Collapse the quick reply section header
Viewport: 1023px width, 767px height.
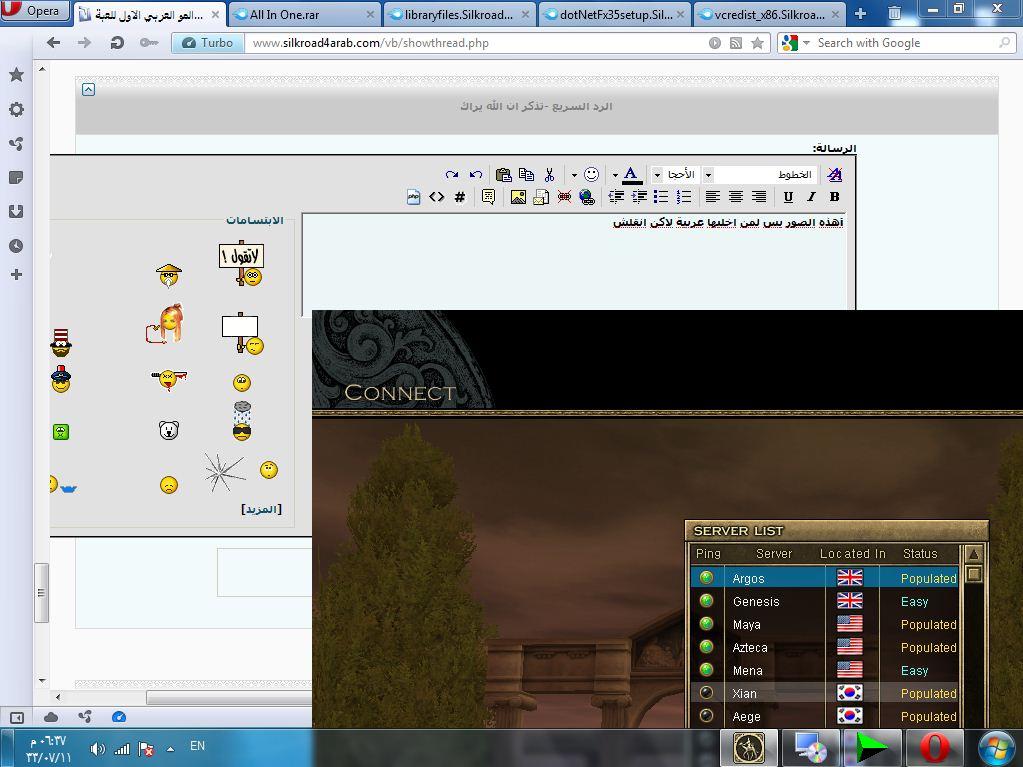pos(89,89)
